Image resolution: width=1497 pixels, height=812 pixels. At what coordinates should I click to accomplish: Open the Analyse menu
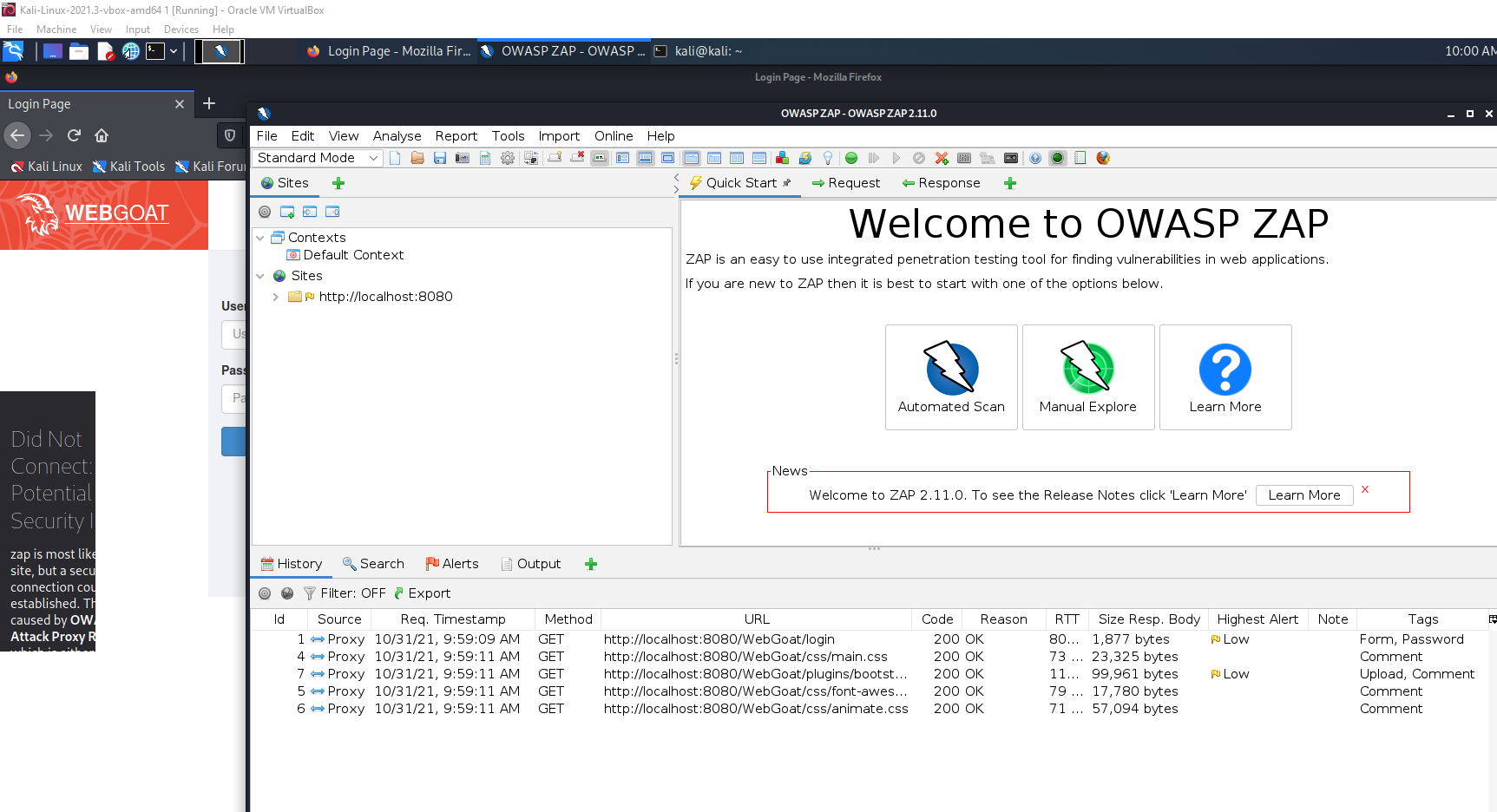pyautogui.click(x=397, y=136)
